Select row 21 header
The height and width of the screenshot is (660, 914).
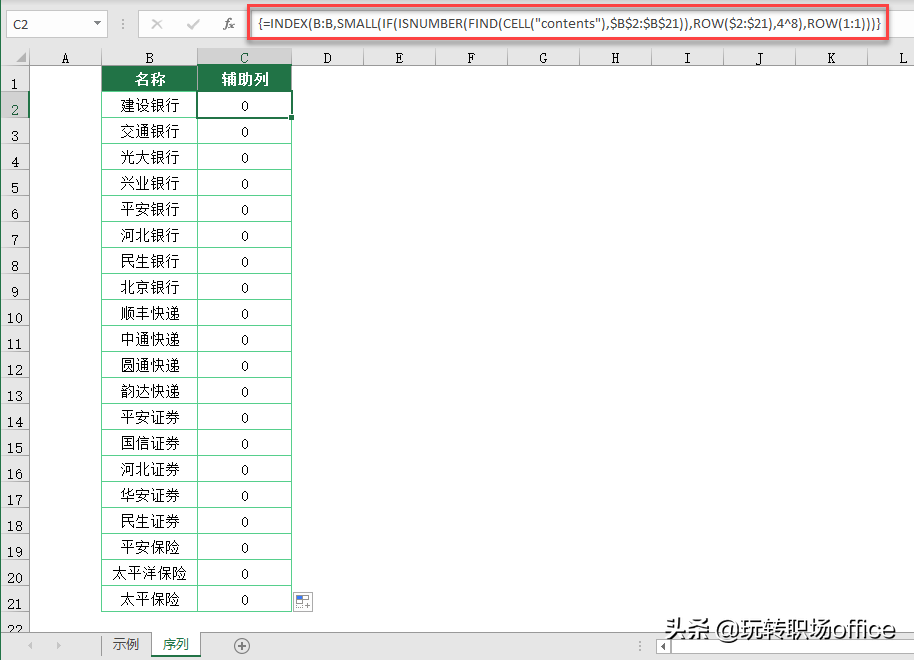pyautogui.click(x=15, y=599)
